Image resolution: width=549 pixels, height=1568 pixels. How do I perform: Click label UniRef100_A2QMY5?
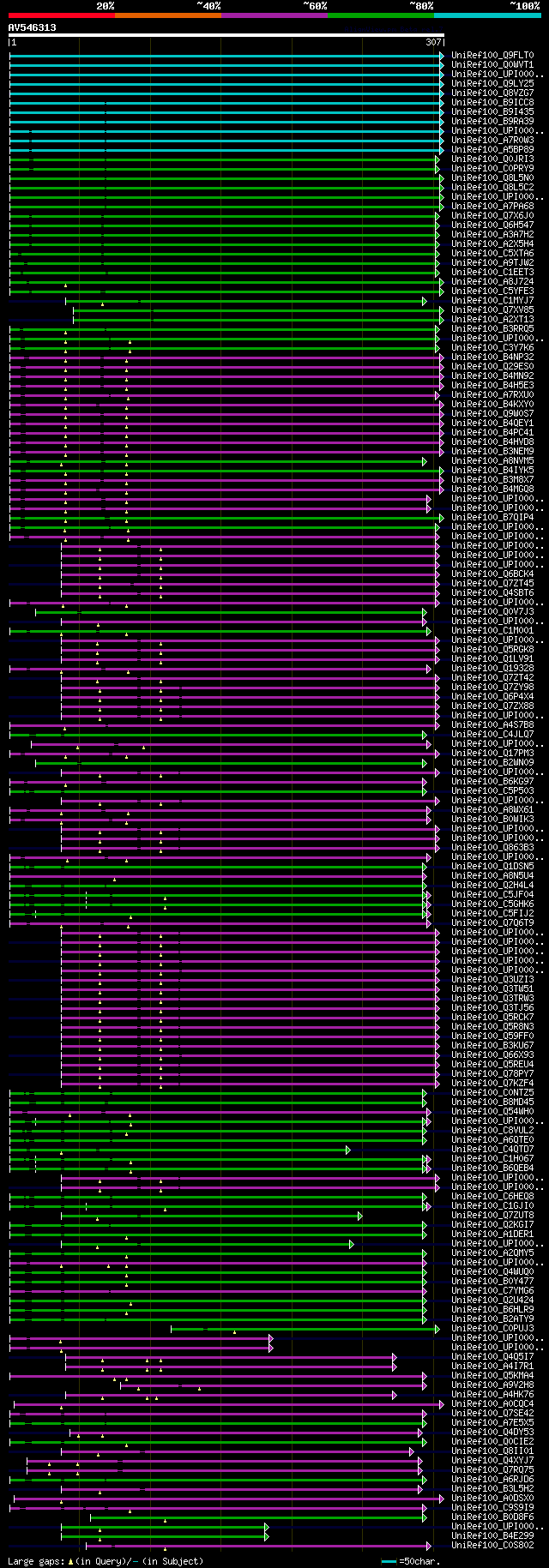point(492,1253)
